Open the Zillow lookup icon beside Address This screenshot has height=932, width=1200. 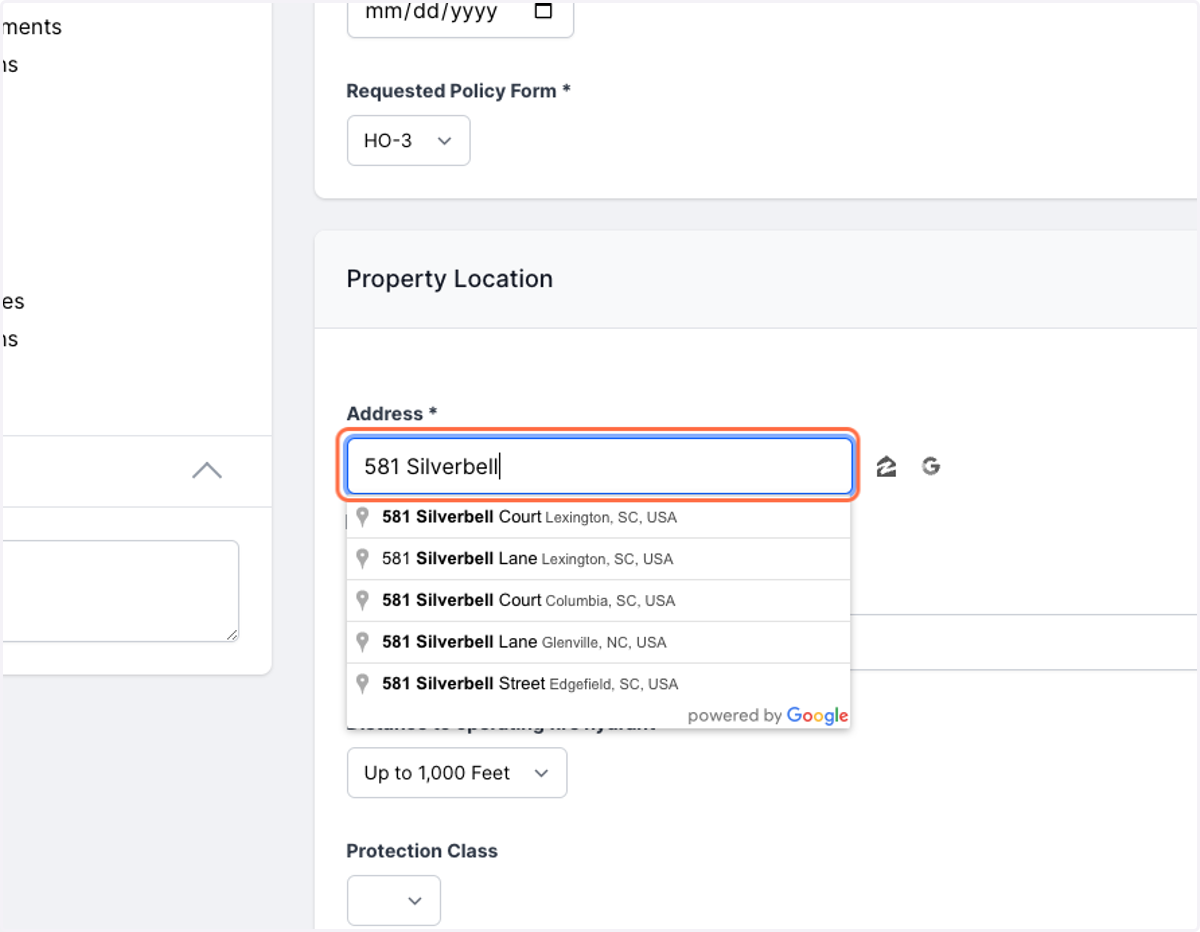[x=886, y=467]
